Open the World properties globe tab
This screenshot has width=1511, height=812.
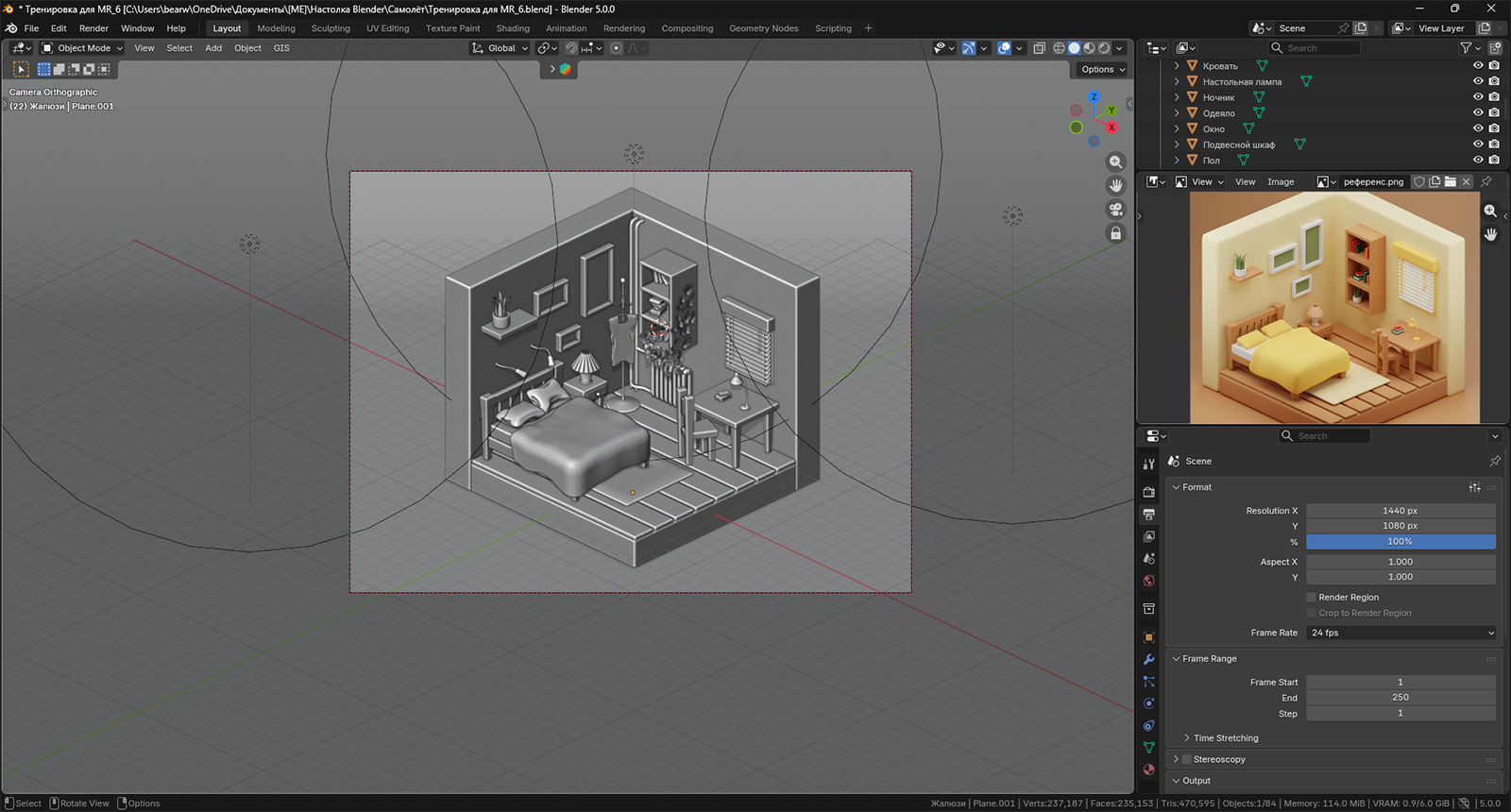(1148, 581)
